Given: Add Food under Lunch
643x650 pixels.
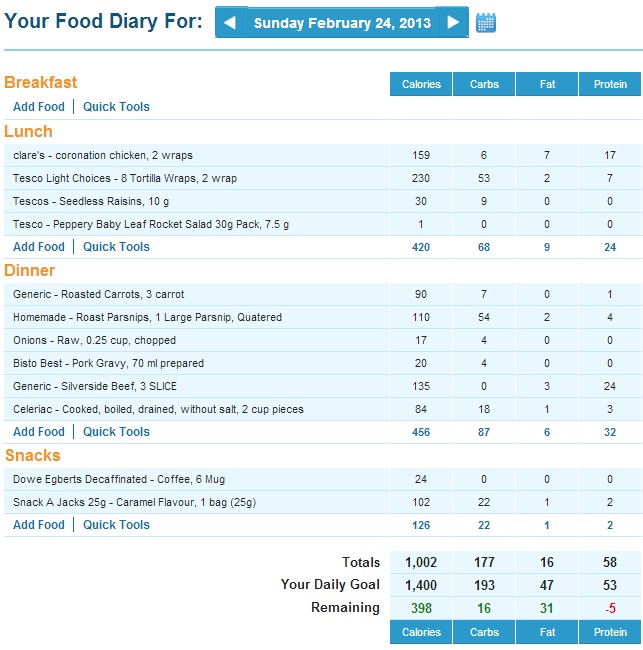Looking at the screenshot, I should (39, 247).
